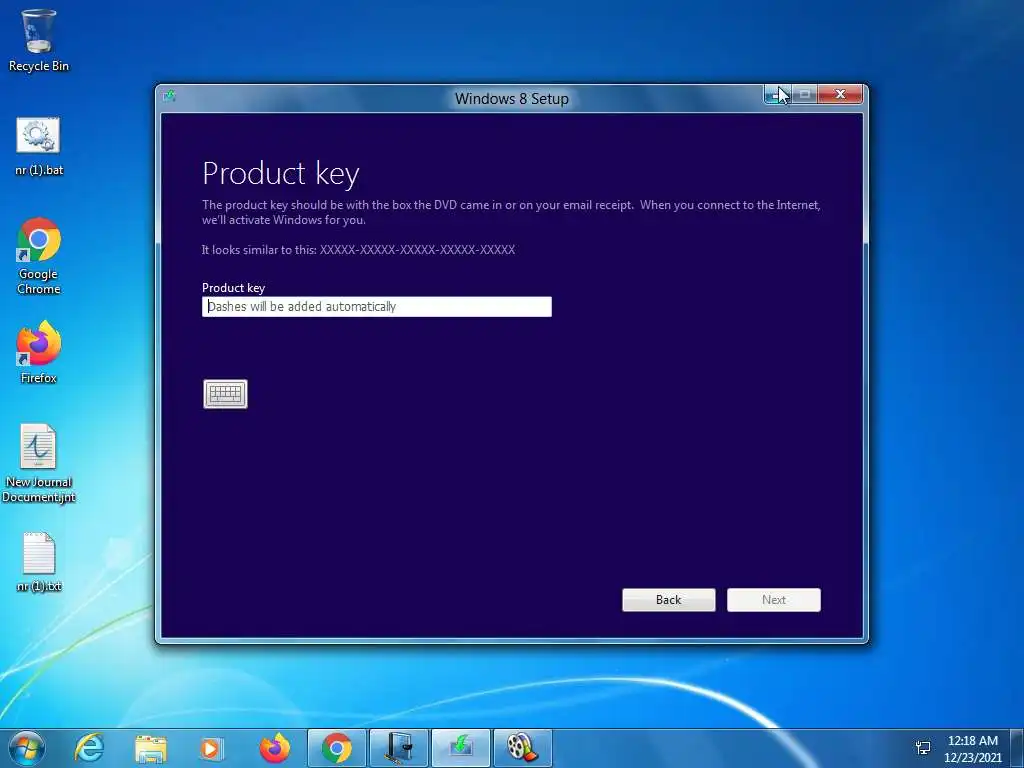Go back with the Back button
The image size is (1024, 768).
(x=669, y=600)
